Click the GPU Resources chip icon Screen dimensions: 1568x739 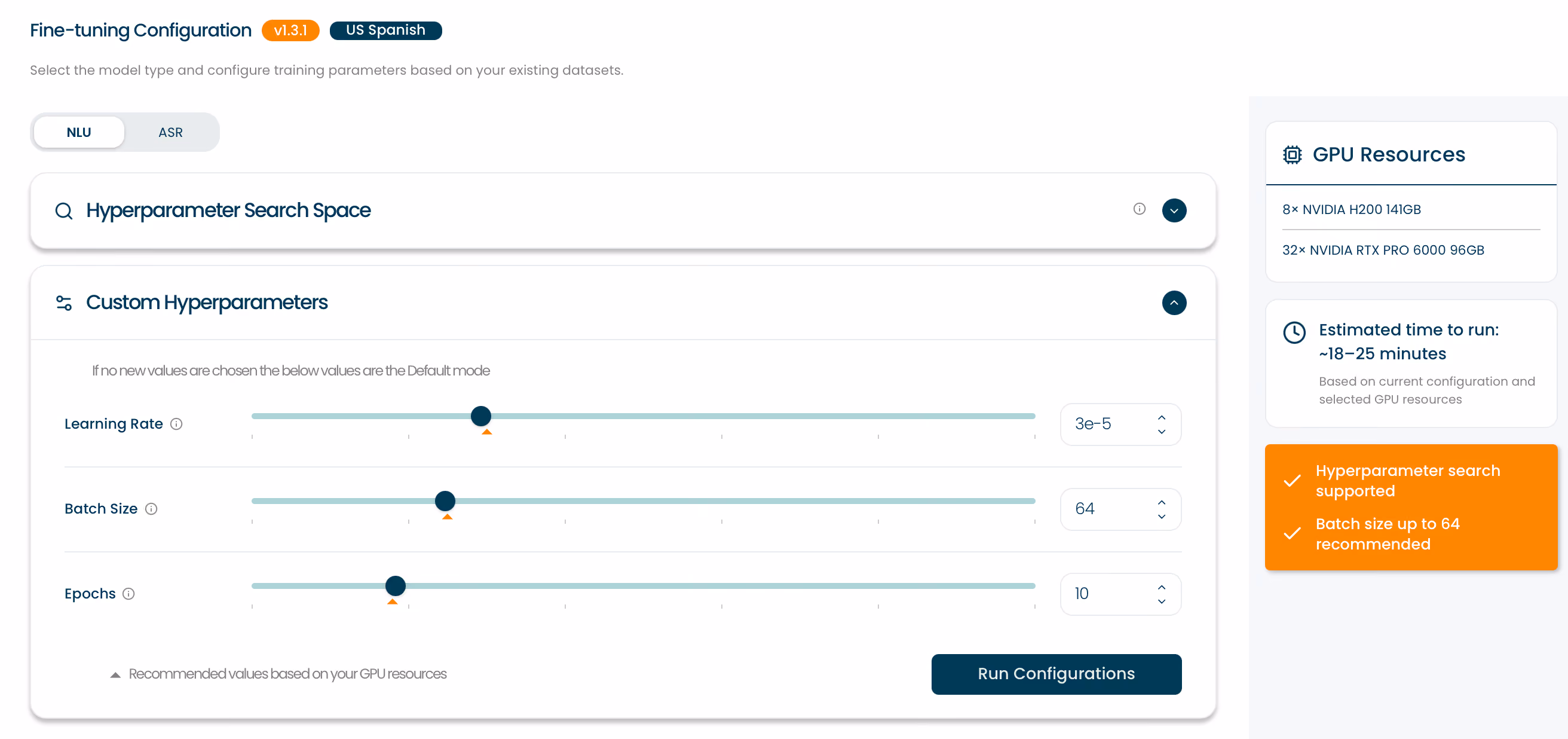click(1292, 155)
